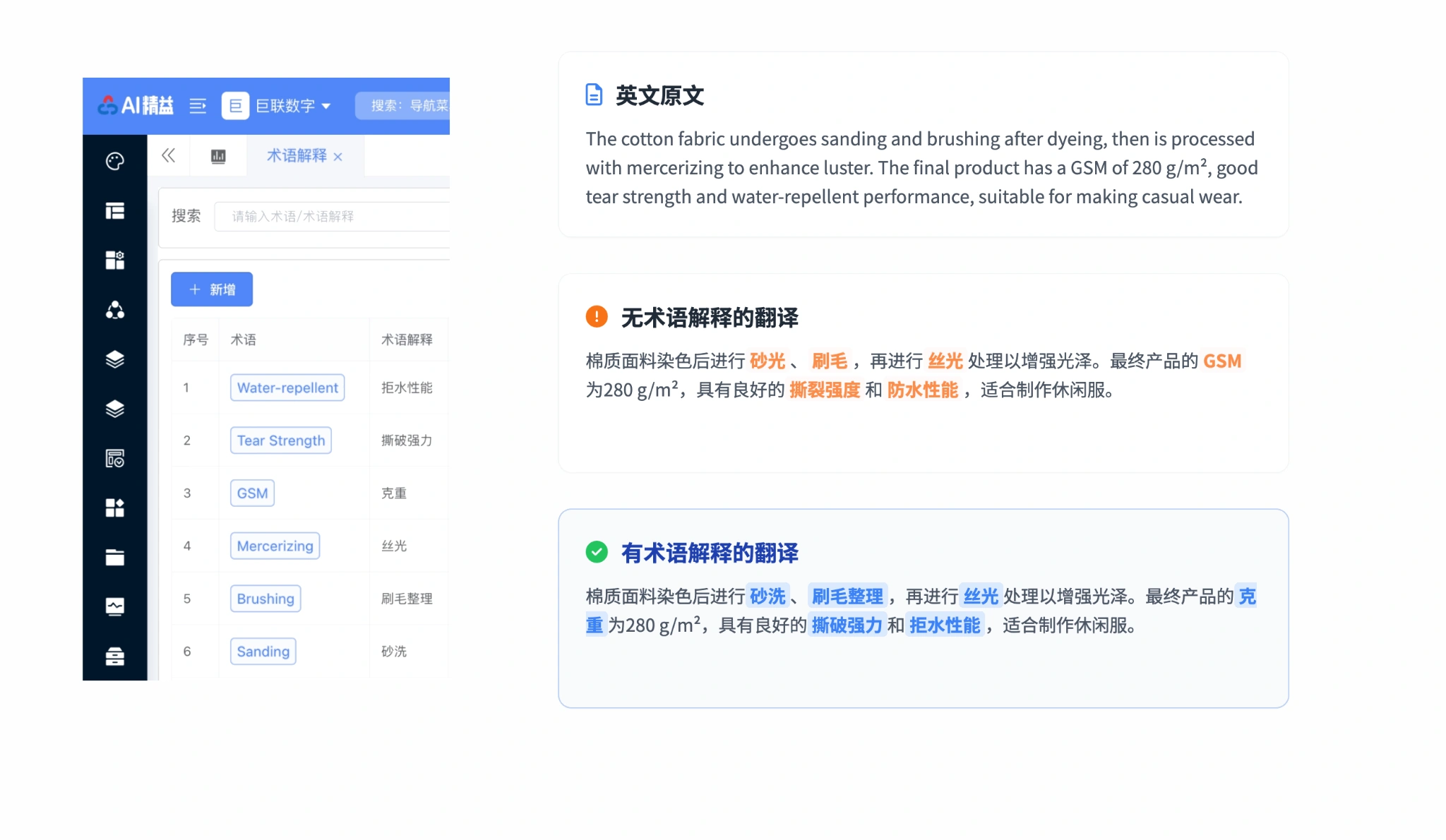Image resolution: width=1446 pixels, height=840 pixels.
Task: Open the lower stacked layers icon in sidebar
Action: [115, 409]
